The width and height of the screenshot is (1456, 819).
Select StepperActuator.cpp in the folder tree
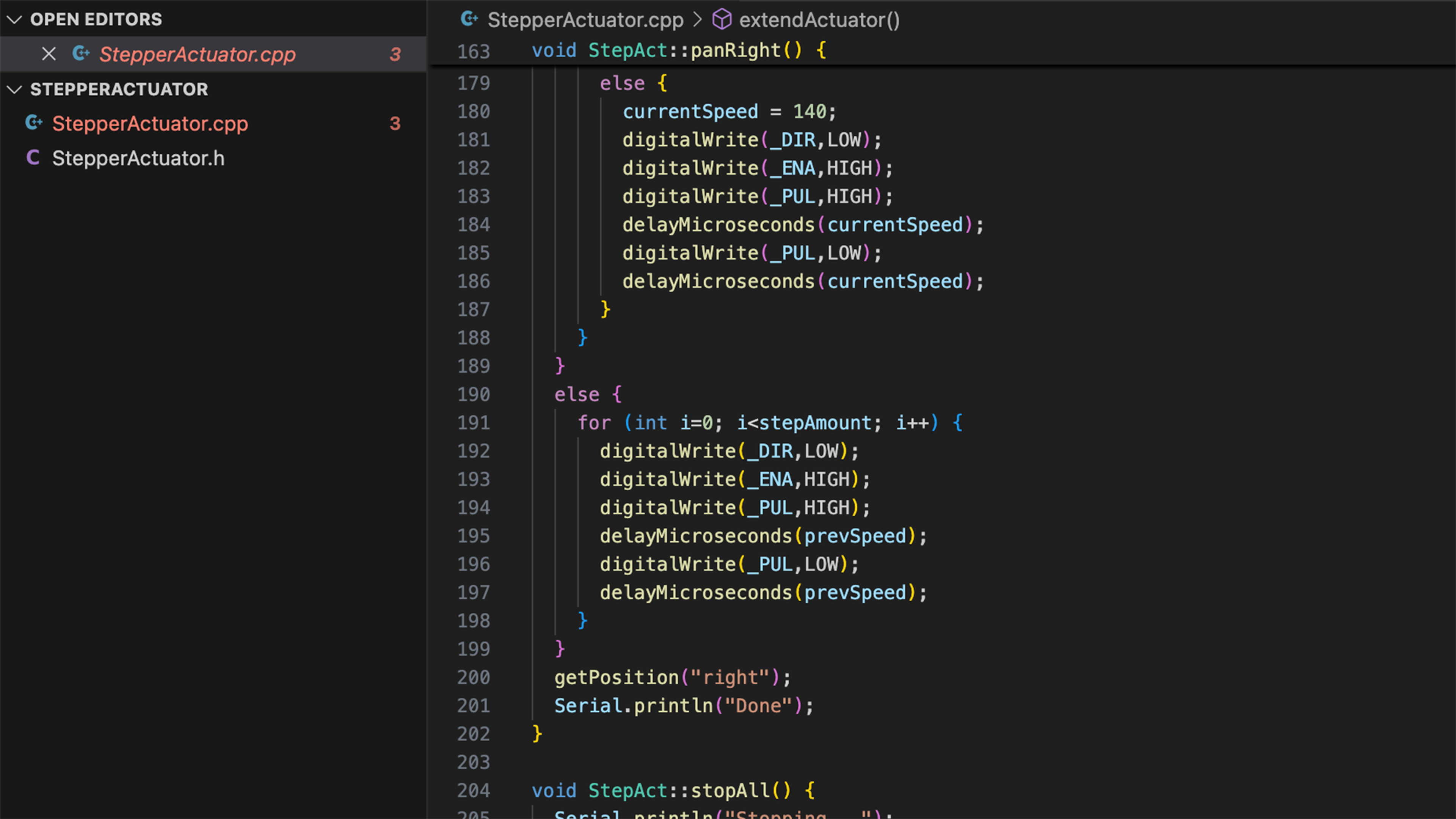click(150, 123)
